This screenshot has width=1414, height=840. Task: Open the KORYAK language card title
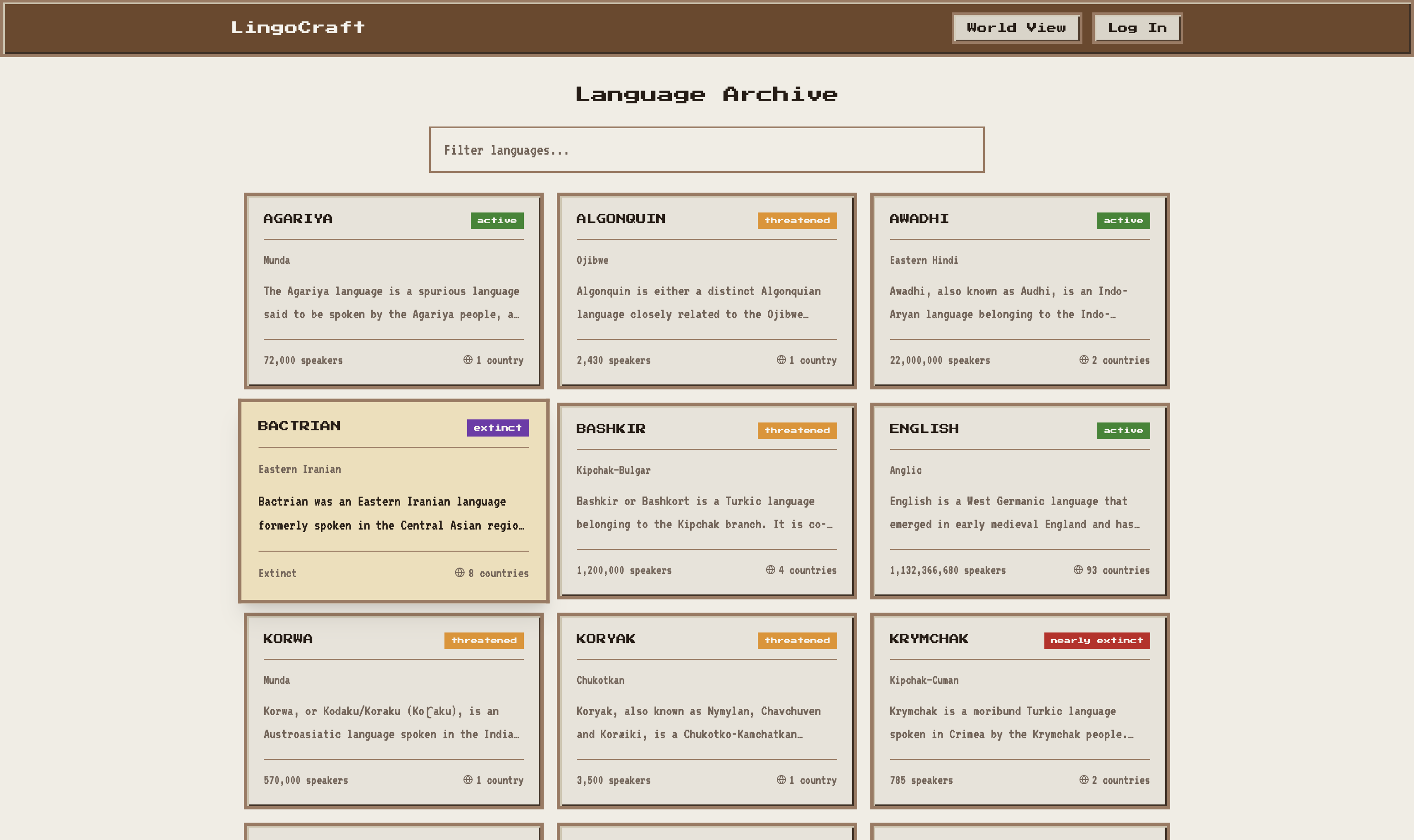605,639
